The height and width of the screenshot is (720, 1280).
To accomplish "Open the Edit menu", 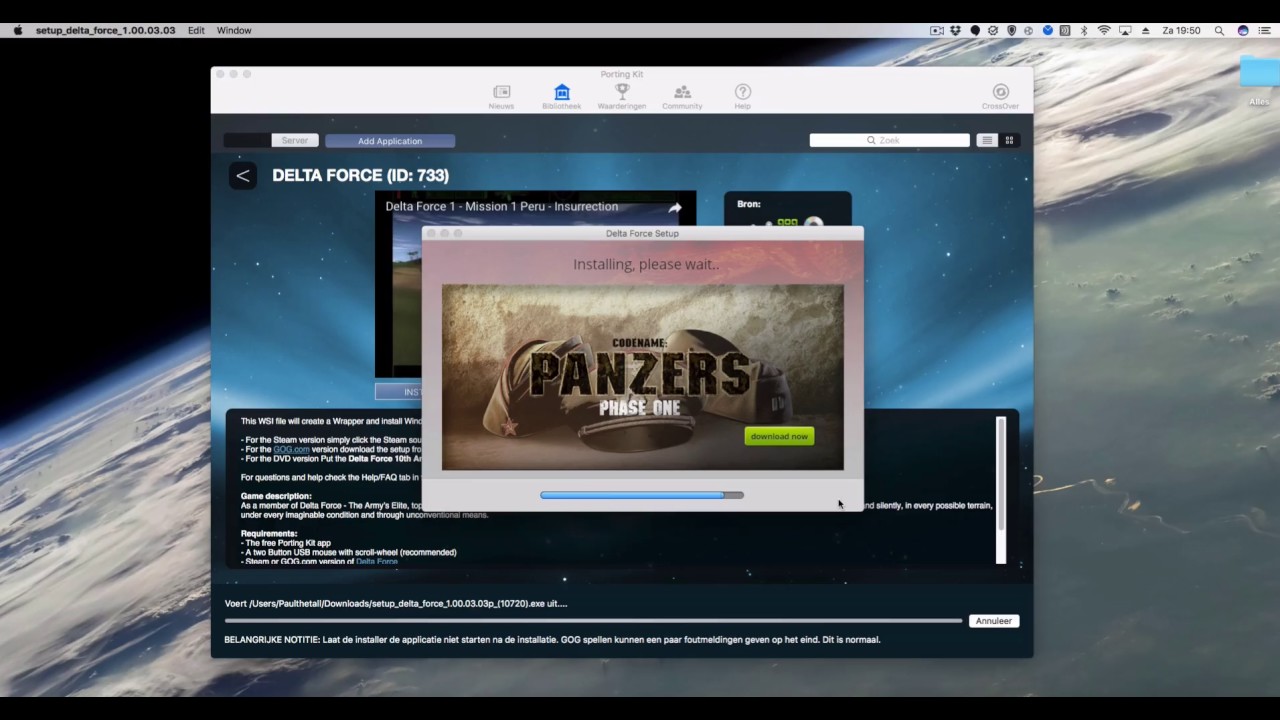I will point(196,31).
